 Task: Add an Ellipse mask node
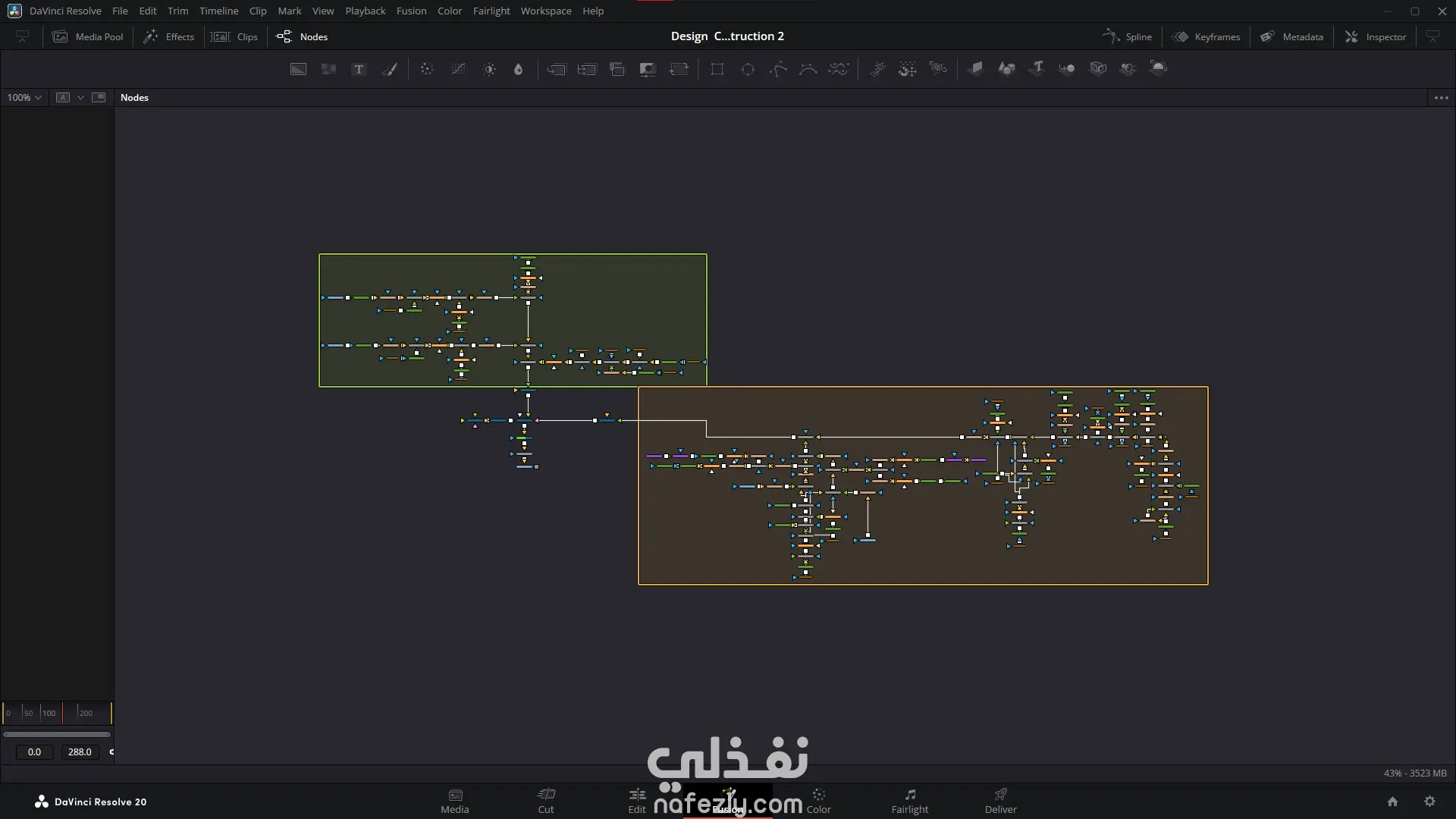click(748, 69)
